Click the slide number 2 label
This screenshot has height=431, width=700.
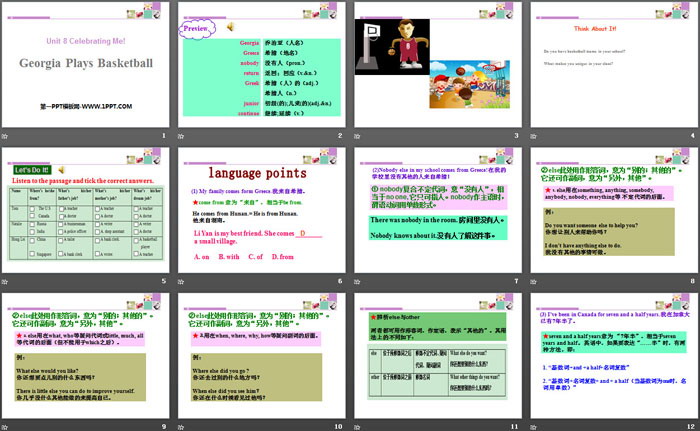(x=340, y=135)
